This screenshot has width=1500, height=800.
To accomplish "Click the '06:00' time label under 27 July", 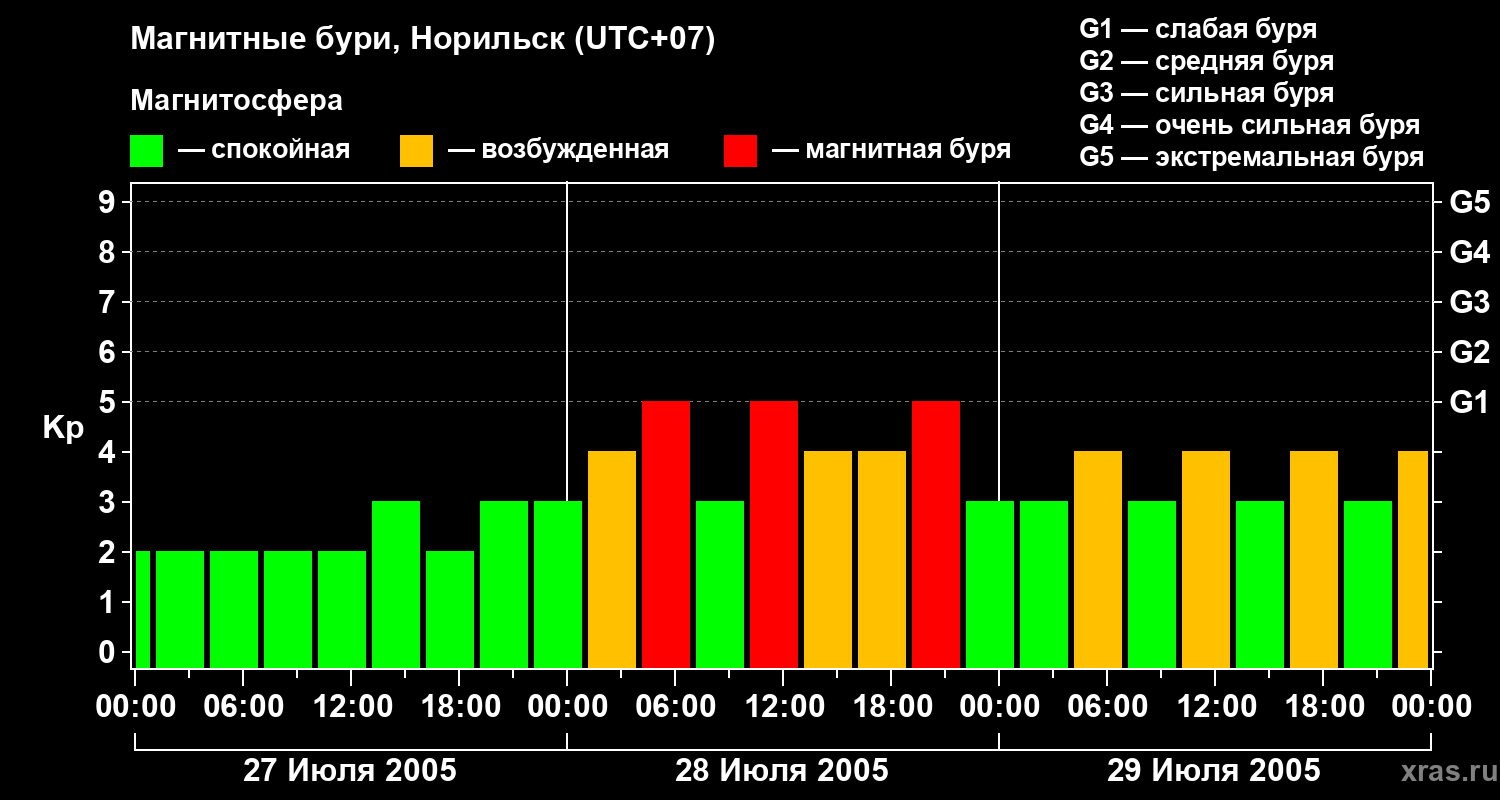I will 242,706.
